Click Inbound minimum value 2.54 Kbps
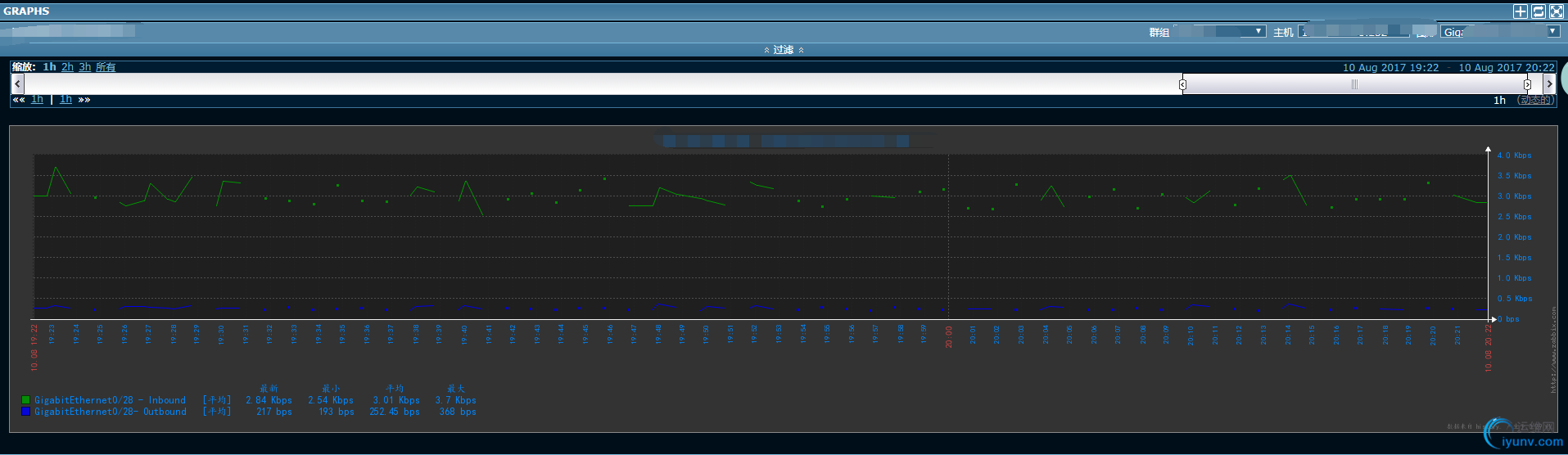1568x455 pixels. pyautogui.click(x=331, y=400)
